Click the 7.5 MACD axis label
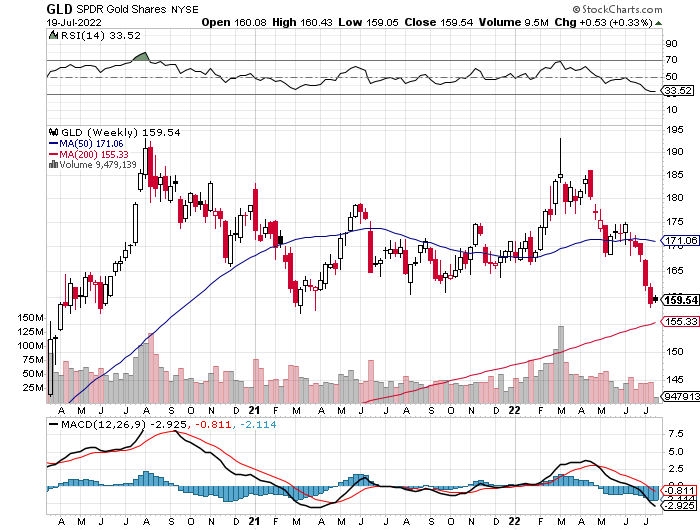 tap(675, 434)
